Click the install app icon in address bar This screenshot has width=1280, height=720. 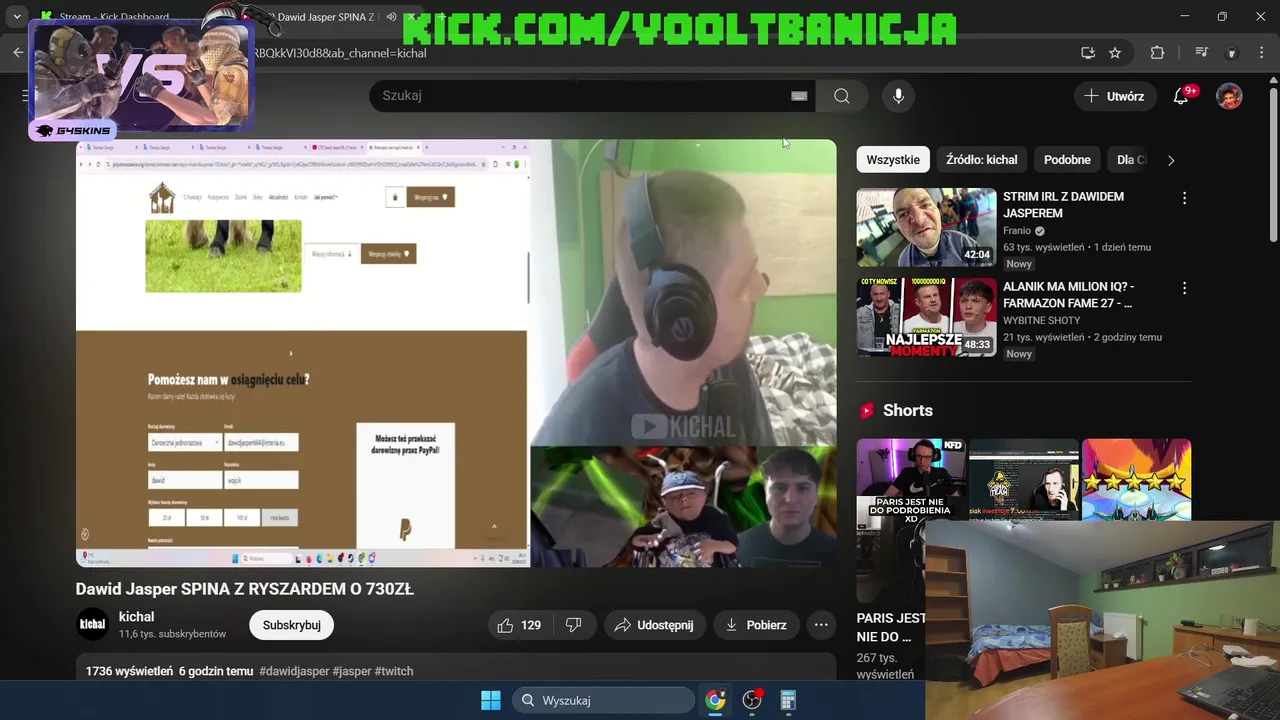click(1088, 53)
